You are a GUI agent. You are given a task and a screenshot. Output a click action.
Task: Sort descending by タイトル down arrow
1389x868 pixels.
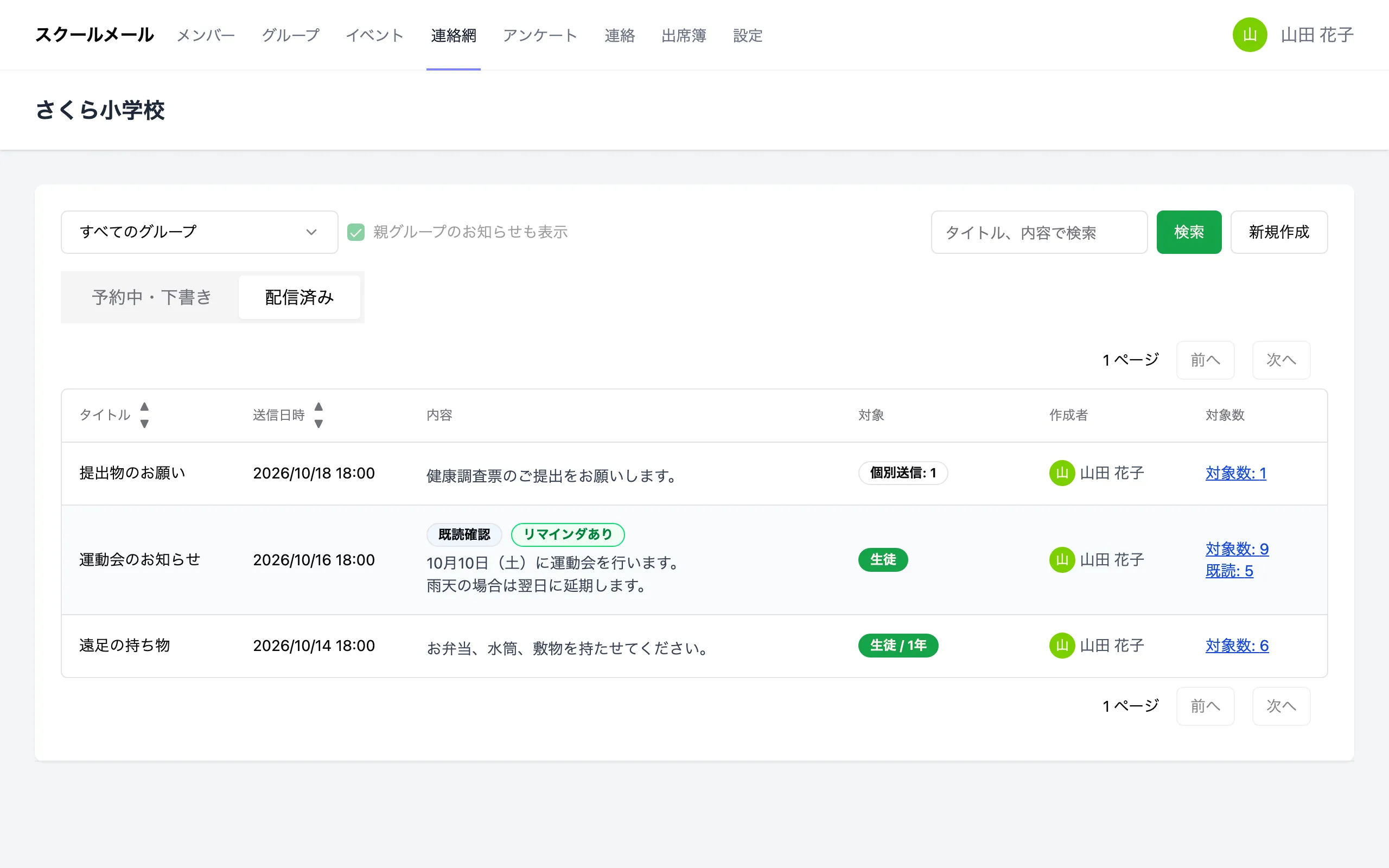(x=145, y=424)
